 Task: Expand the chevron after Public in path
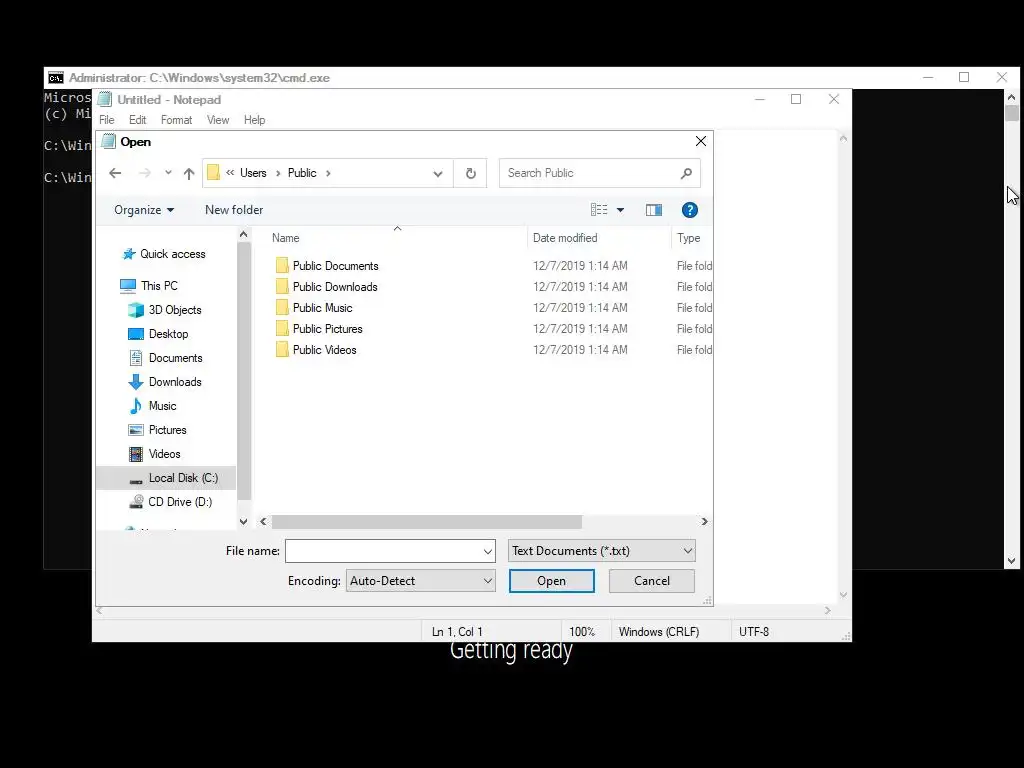tap(328, 173)
